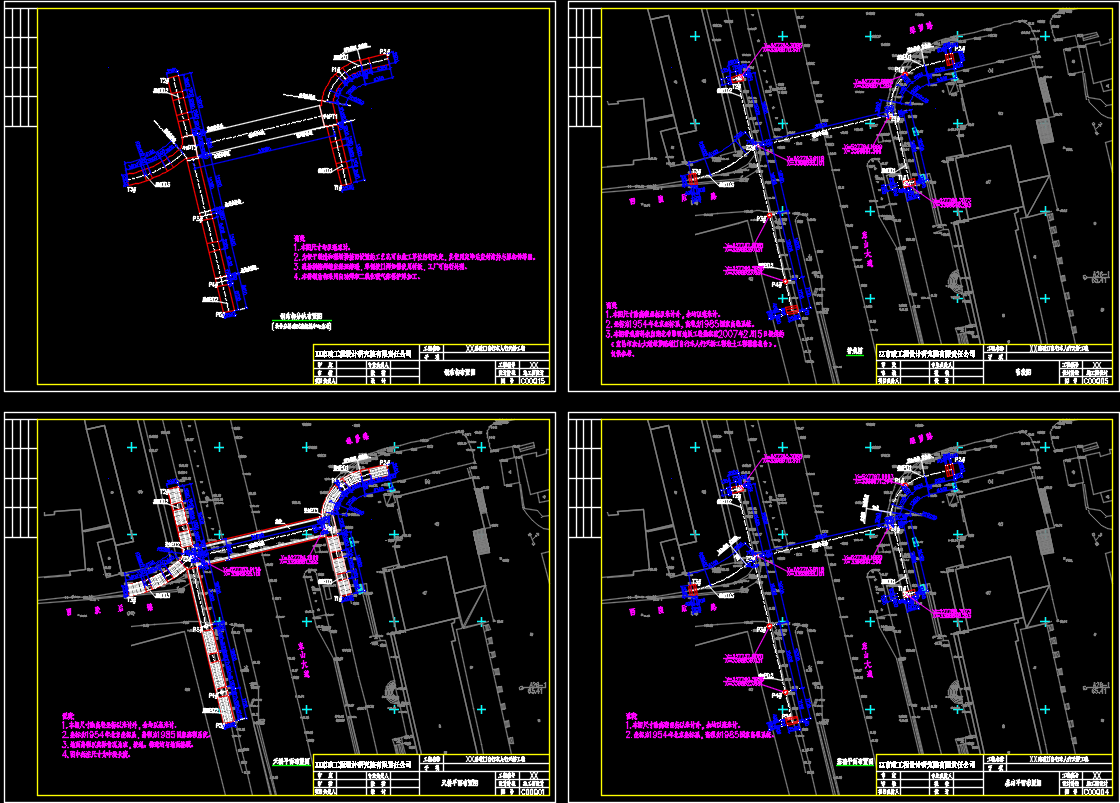
Task: Click the green-underlined plan title on the hatched deck sheet
Action: pyautogui.click(x=292, y=762)
